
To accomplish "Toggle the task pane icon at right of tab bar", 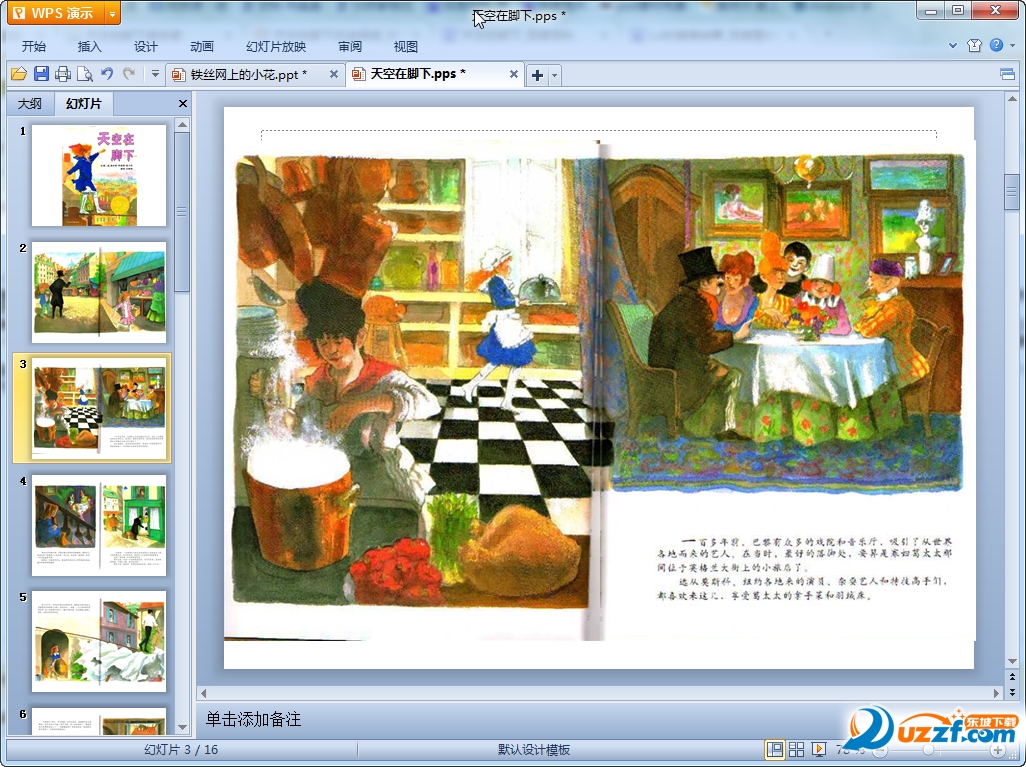I will coord(1008,75).
